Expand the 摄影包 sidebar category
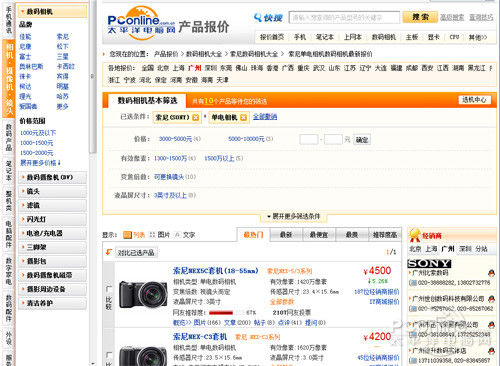This screenshot has width=500, height=366. [53, 261]
